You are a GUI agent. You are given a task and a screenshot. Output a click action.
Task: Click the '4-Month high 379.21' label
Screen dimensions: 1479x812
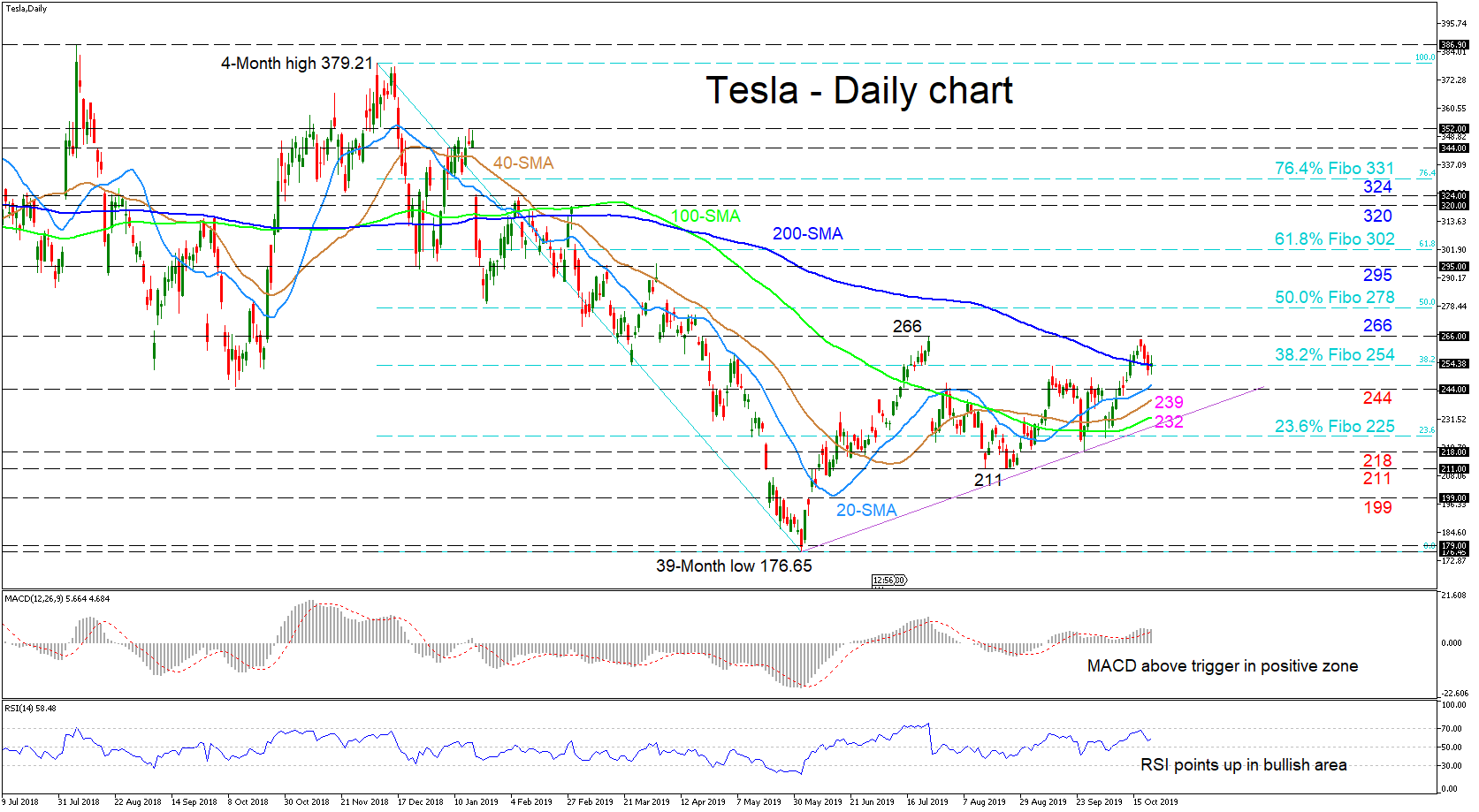297,64
